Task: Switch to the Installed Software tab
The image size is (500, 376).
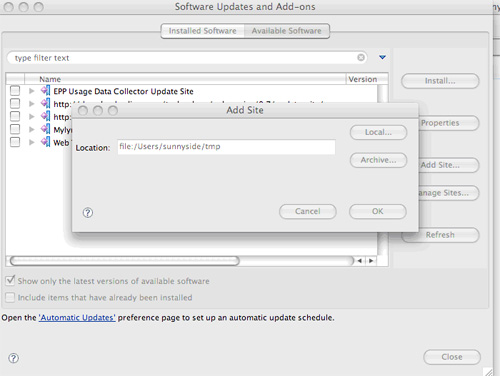Action: [x=203, y=31]
